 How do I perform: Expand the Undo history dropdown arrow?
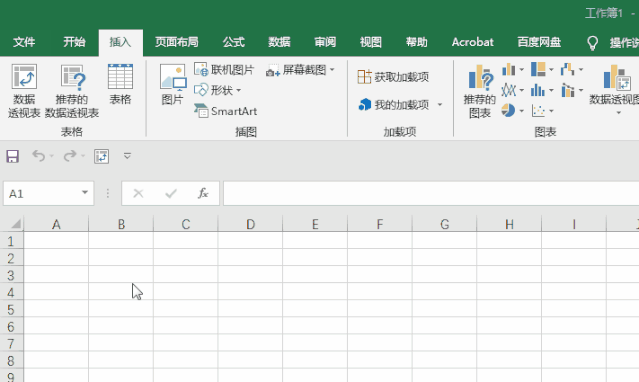51,156
